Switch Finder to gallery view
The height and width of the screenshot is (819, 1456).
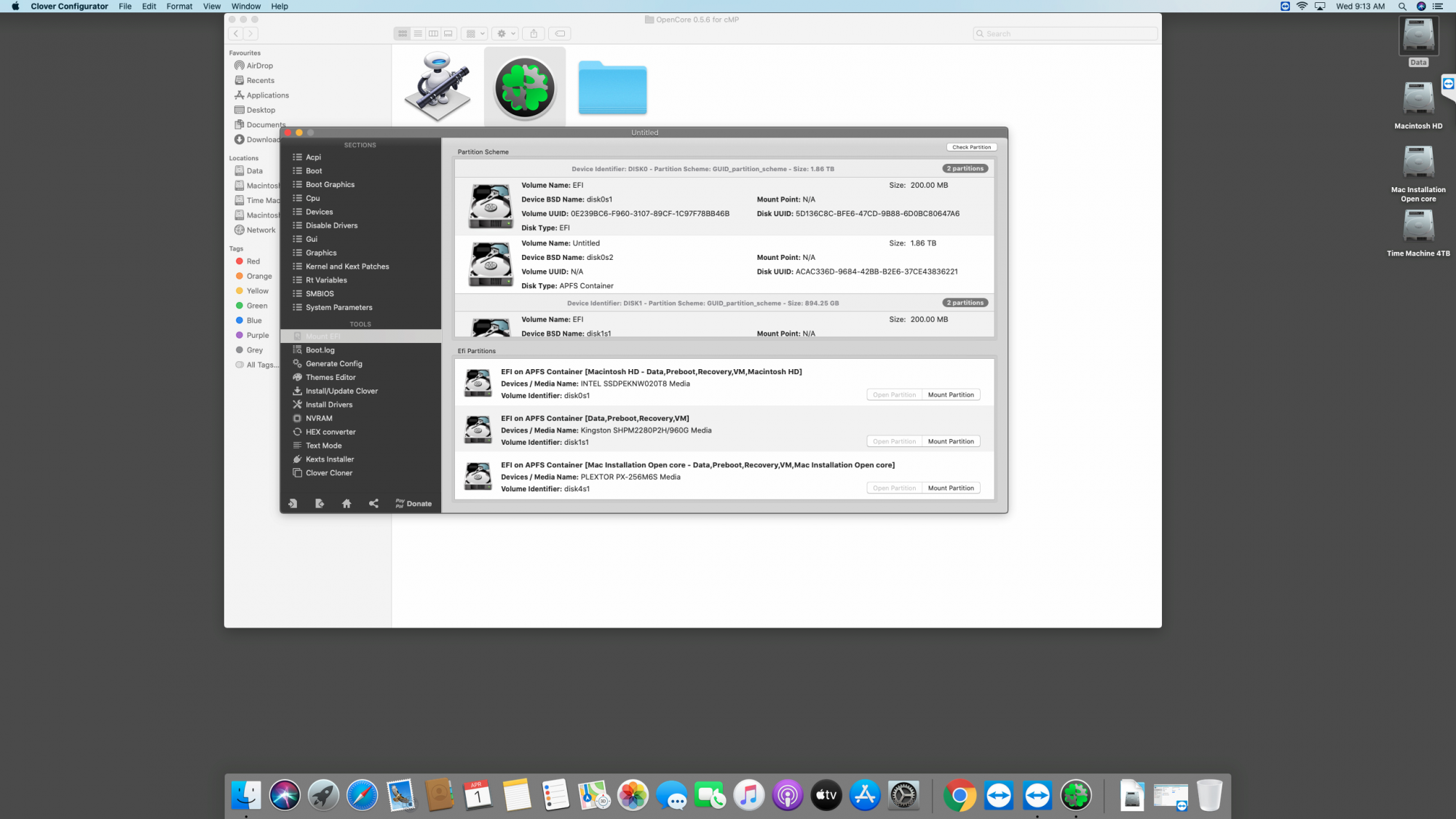(x=448, y=33)
